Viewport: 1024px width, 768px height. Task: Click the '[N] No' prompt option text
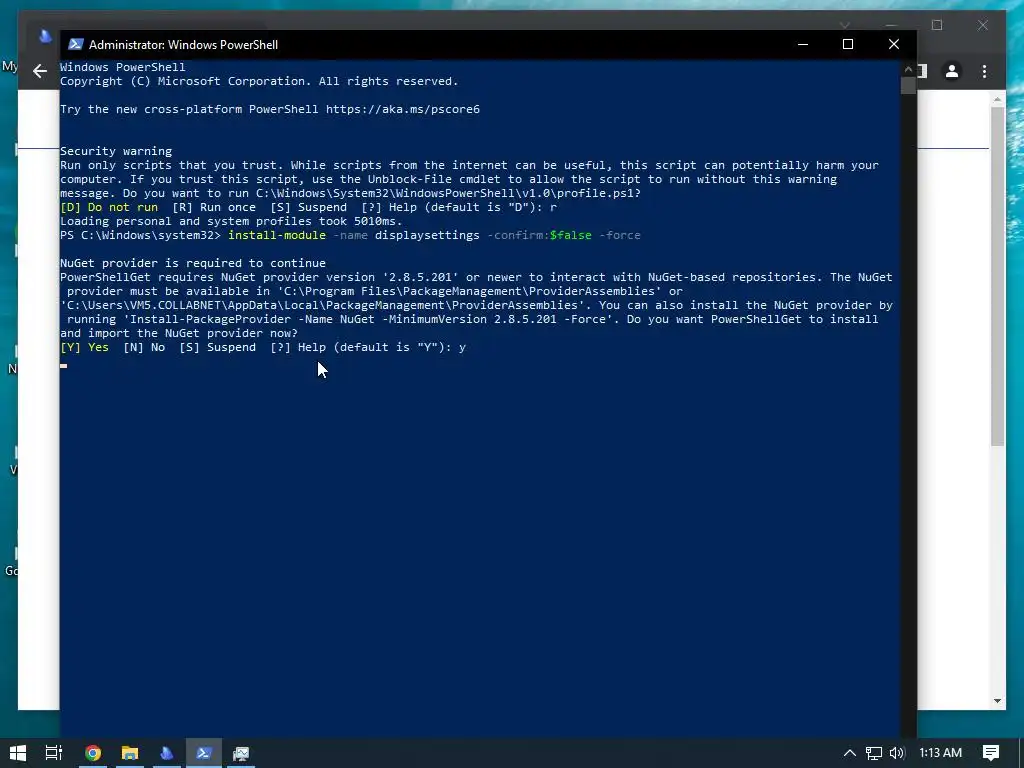[x=144, y=347]
